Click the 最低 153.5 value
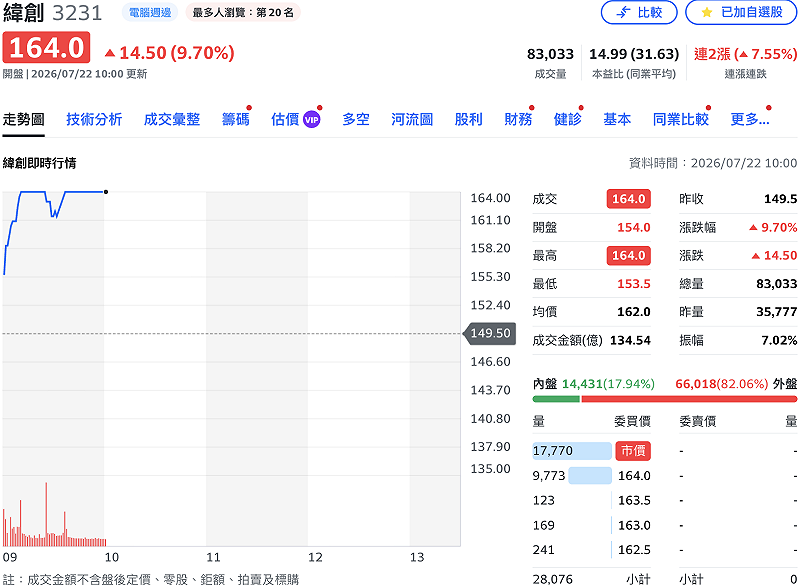 click(x=634, y=284)
